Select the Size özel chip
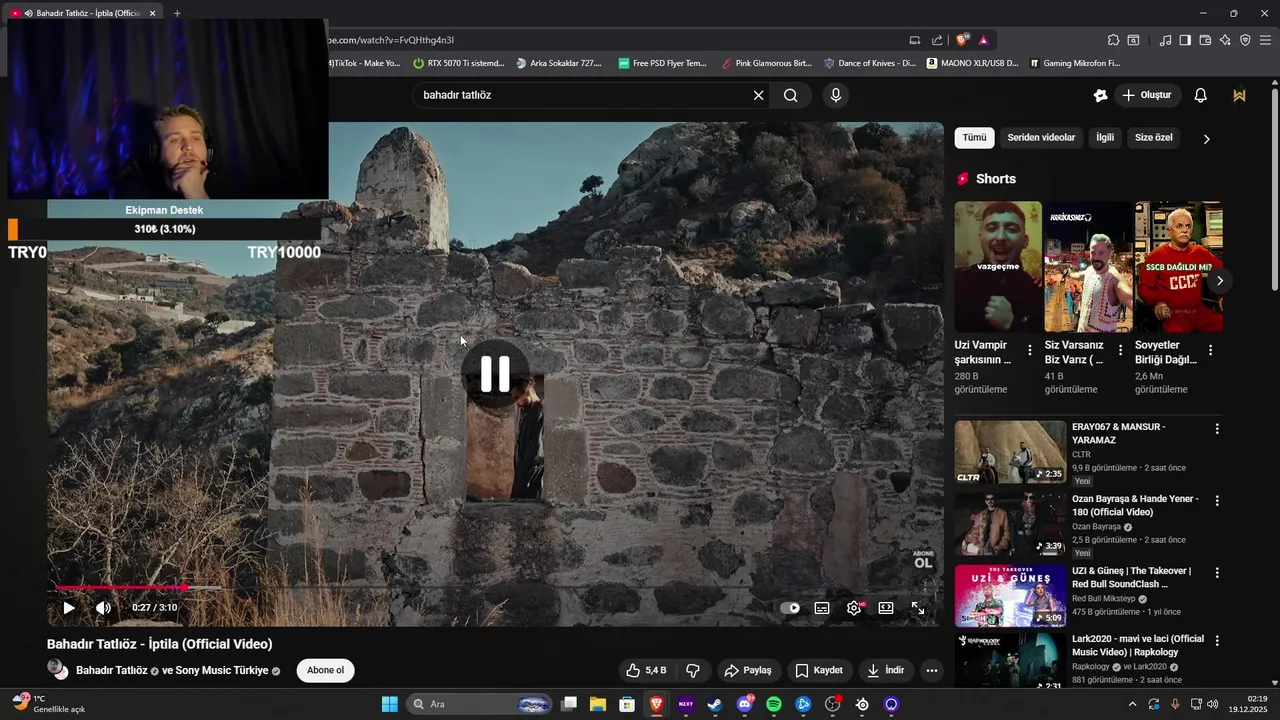Viewport: 1280px width, 720px height. coord(1154,138)
